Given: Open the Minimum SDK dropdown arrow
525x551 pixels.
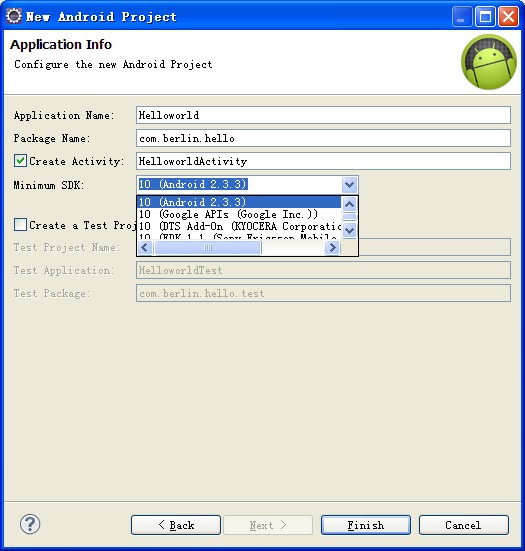Looking at the screenshot, I should click(349, 184).
